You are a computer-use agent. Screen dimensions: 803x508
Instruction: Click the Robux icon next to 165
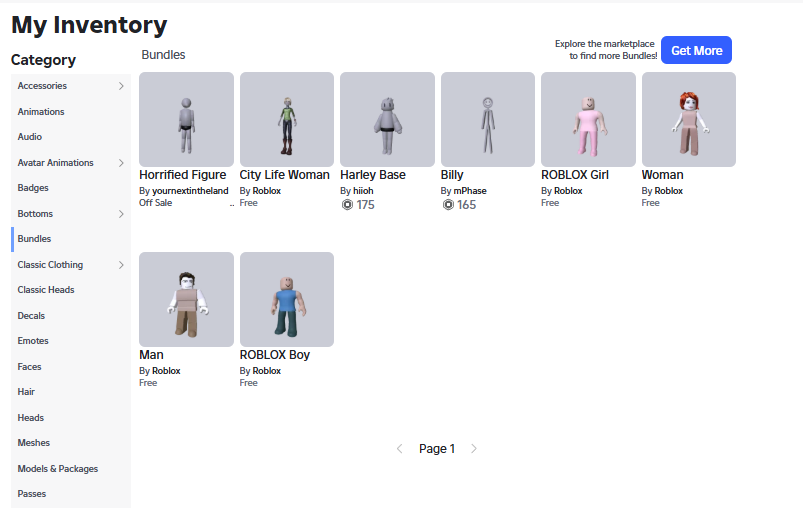tap(448, 205)
